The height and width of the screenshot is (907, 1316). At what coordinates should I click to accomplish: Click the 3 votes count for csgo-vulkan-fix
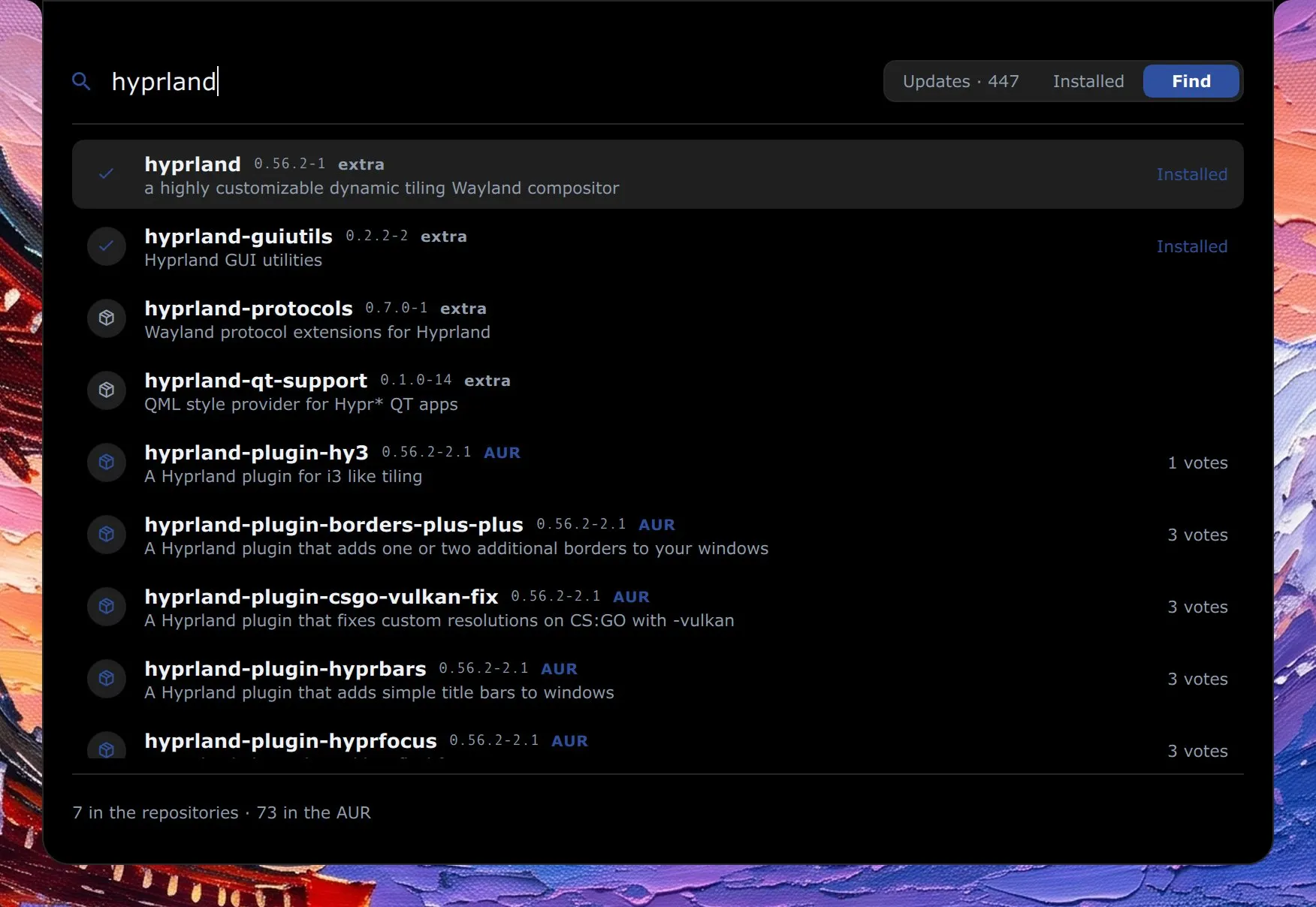click(x=1197, y=607)
